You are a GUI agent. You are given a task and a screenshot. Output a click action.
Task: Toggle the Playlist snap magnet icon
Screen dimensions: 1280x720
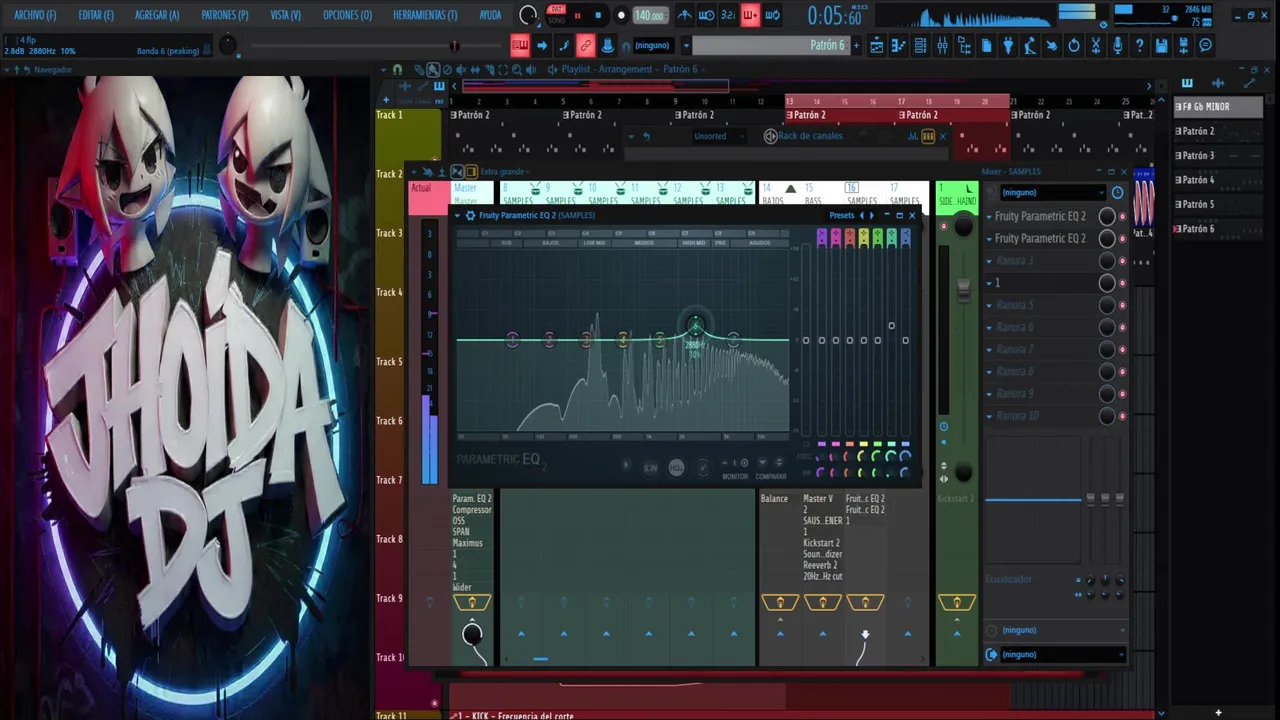point(397,69)
